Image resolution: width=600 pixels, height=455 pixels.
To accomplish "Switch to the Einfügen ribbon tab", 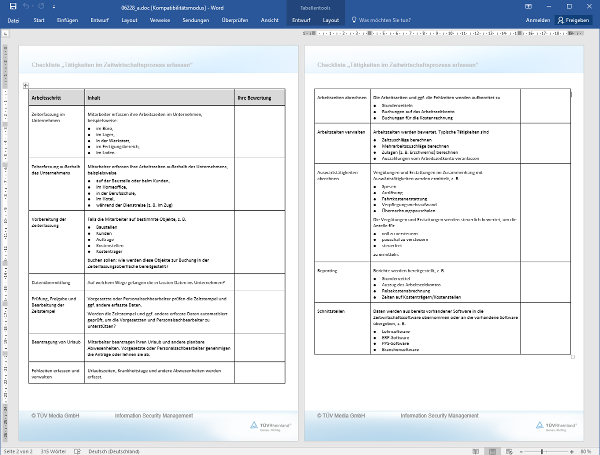I will click(68, 19).
